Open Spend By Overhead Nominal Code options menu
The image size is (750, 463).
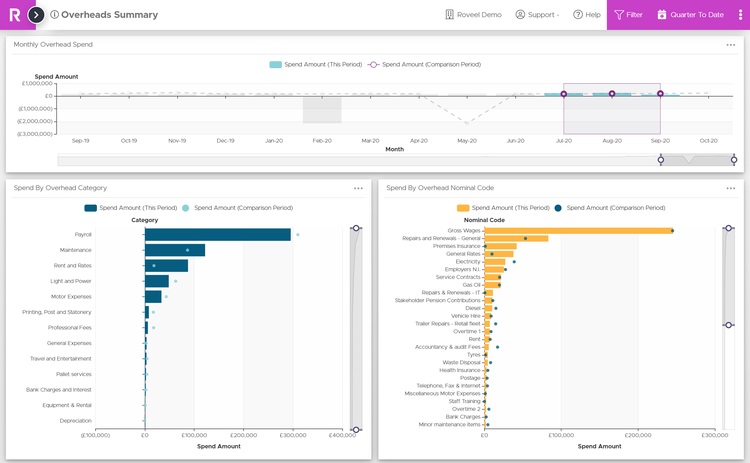[x=731, y=188]
